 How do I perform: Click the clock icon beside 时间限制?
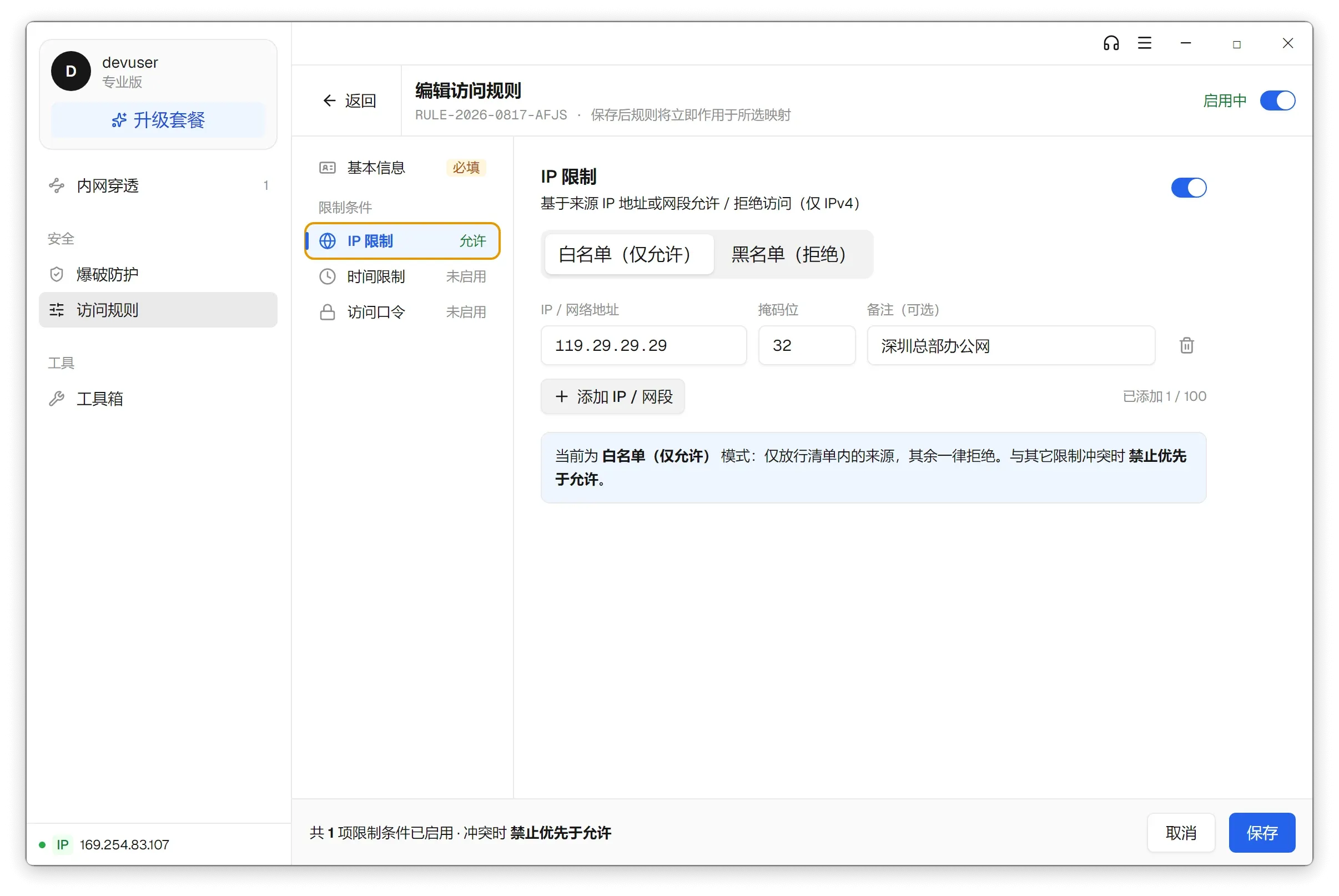tap(328, 276)
